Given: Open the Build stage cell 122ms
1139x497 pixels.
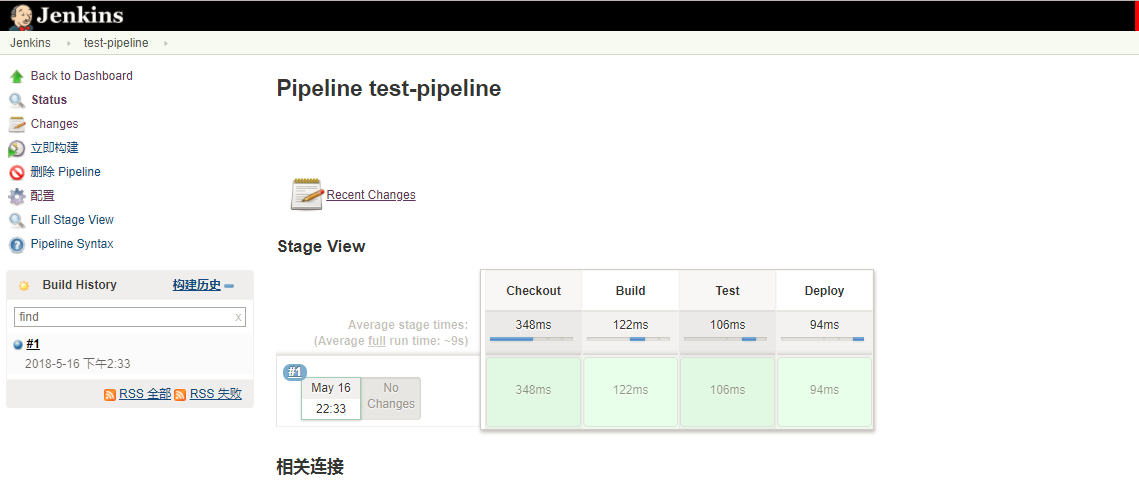Looking at the screenshot, I should (631, 392).
